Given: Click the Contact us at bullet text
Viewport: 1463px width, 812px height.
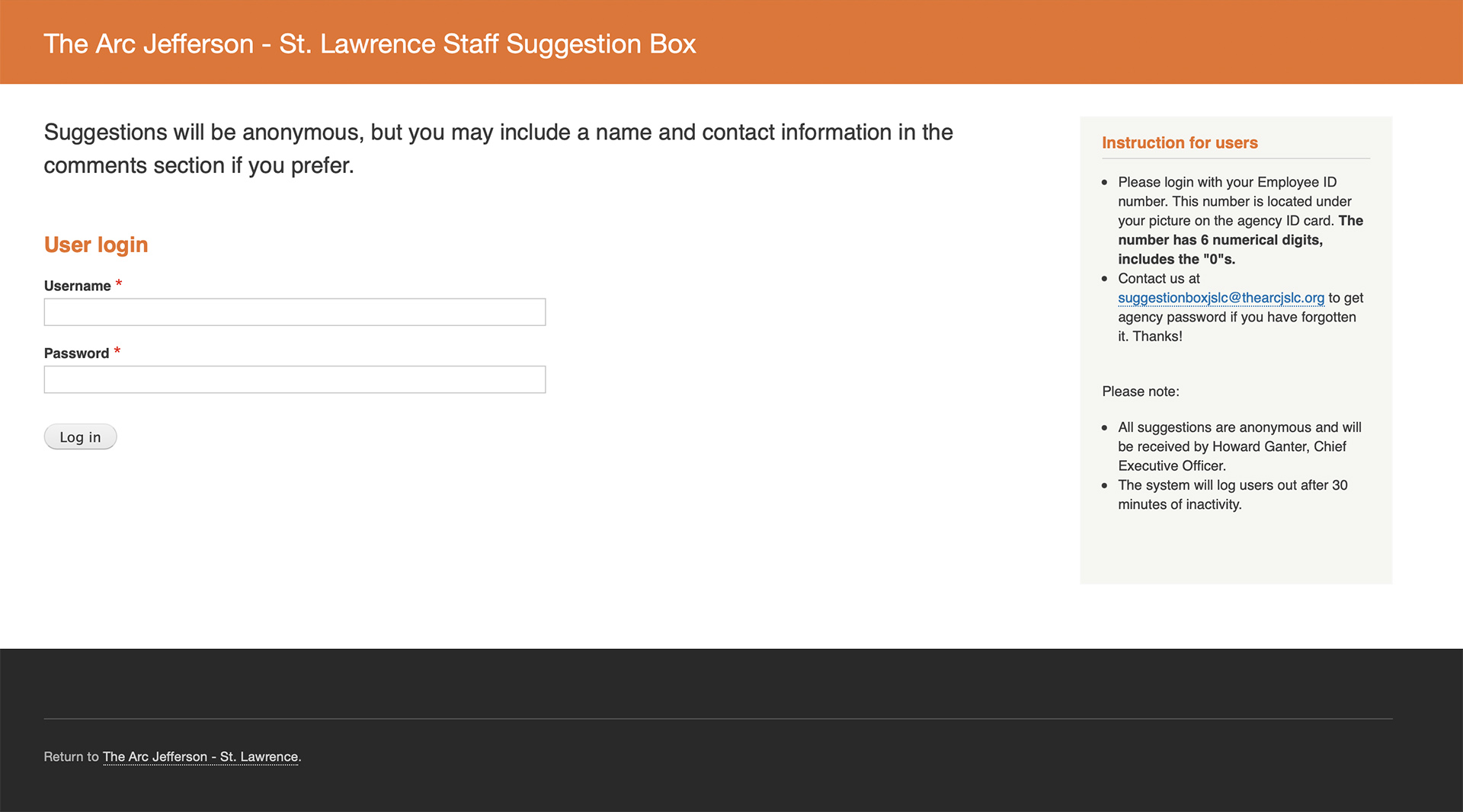Looking at the screenshot, I should (1241, 307).
